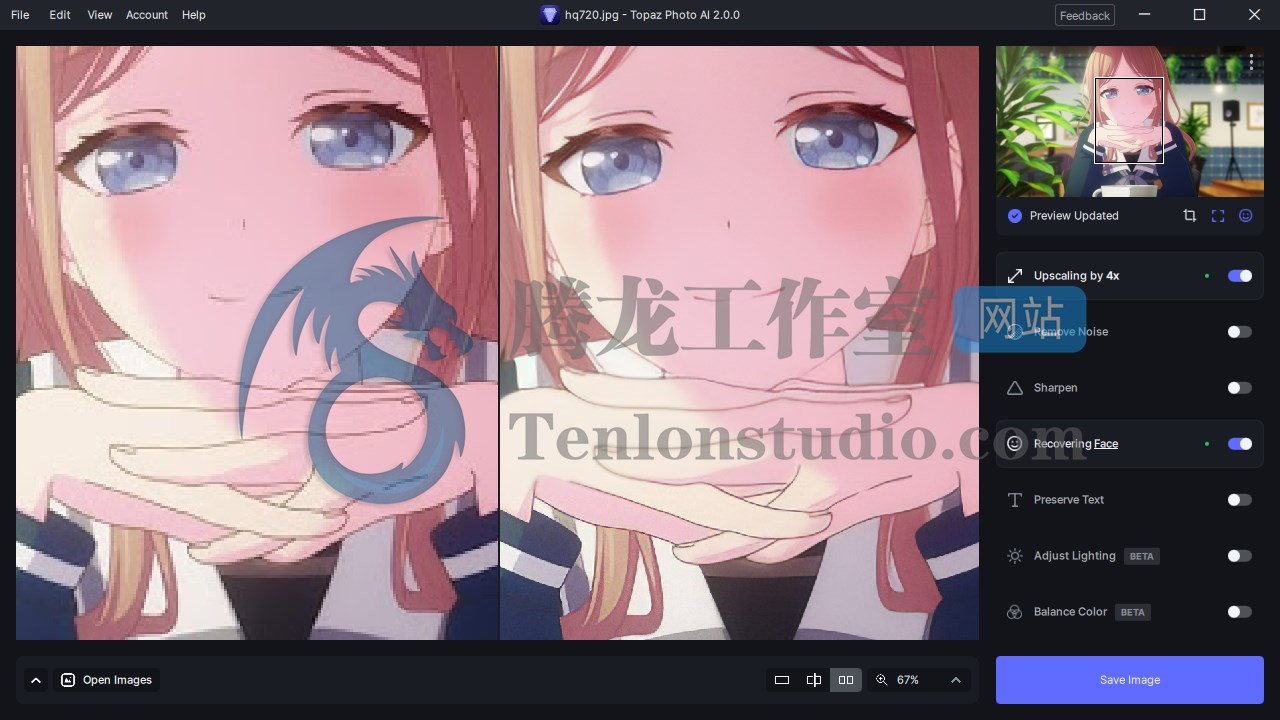
Task: Click the Preserve Text label
Action: pos(1069,500)
